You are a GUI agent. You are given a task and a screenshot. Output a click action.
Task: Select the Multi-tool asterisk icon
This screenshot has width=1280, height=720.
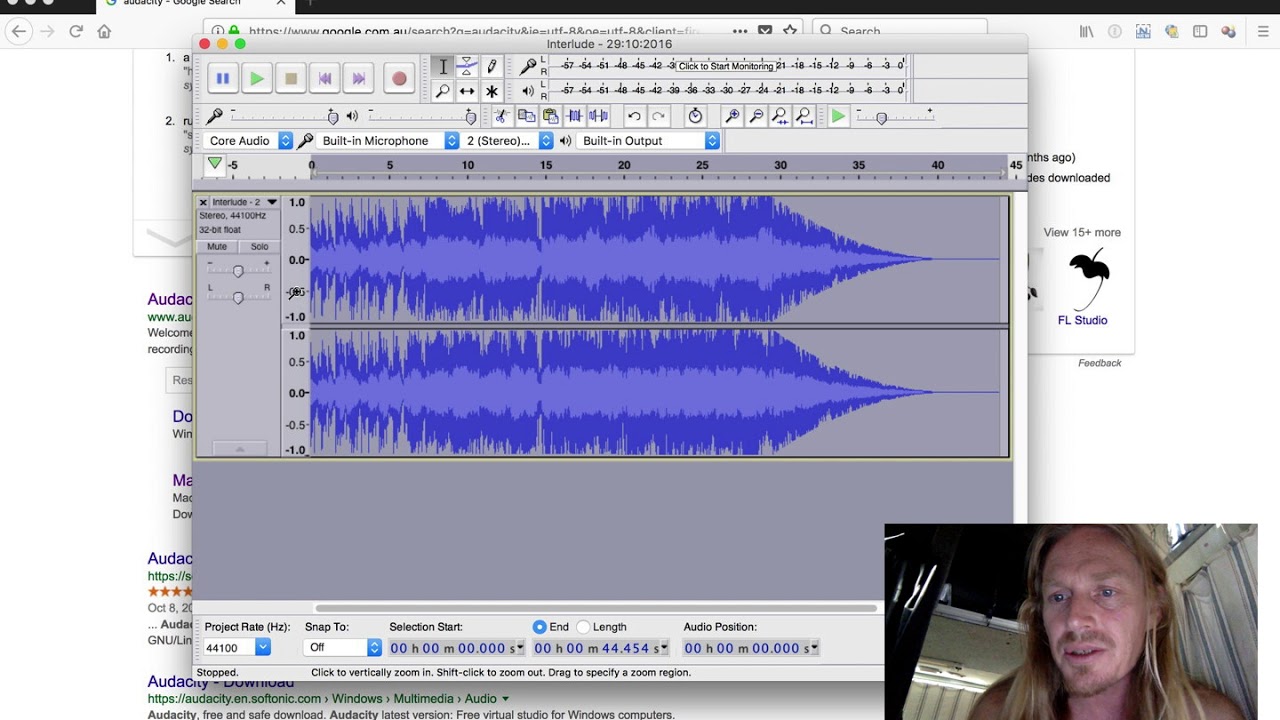click(x=491, y=91)
